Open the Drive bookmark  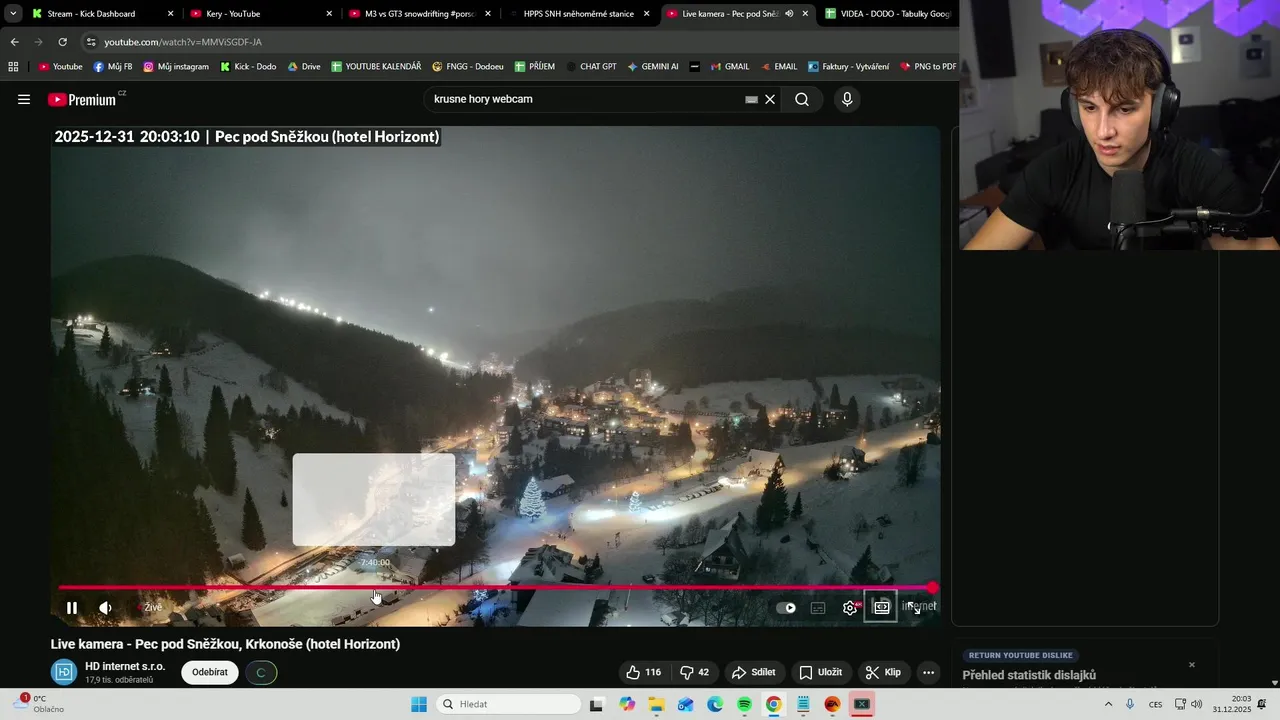[x=304, y=66]
